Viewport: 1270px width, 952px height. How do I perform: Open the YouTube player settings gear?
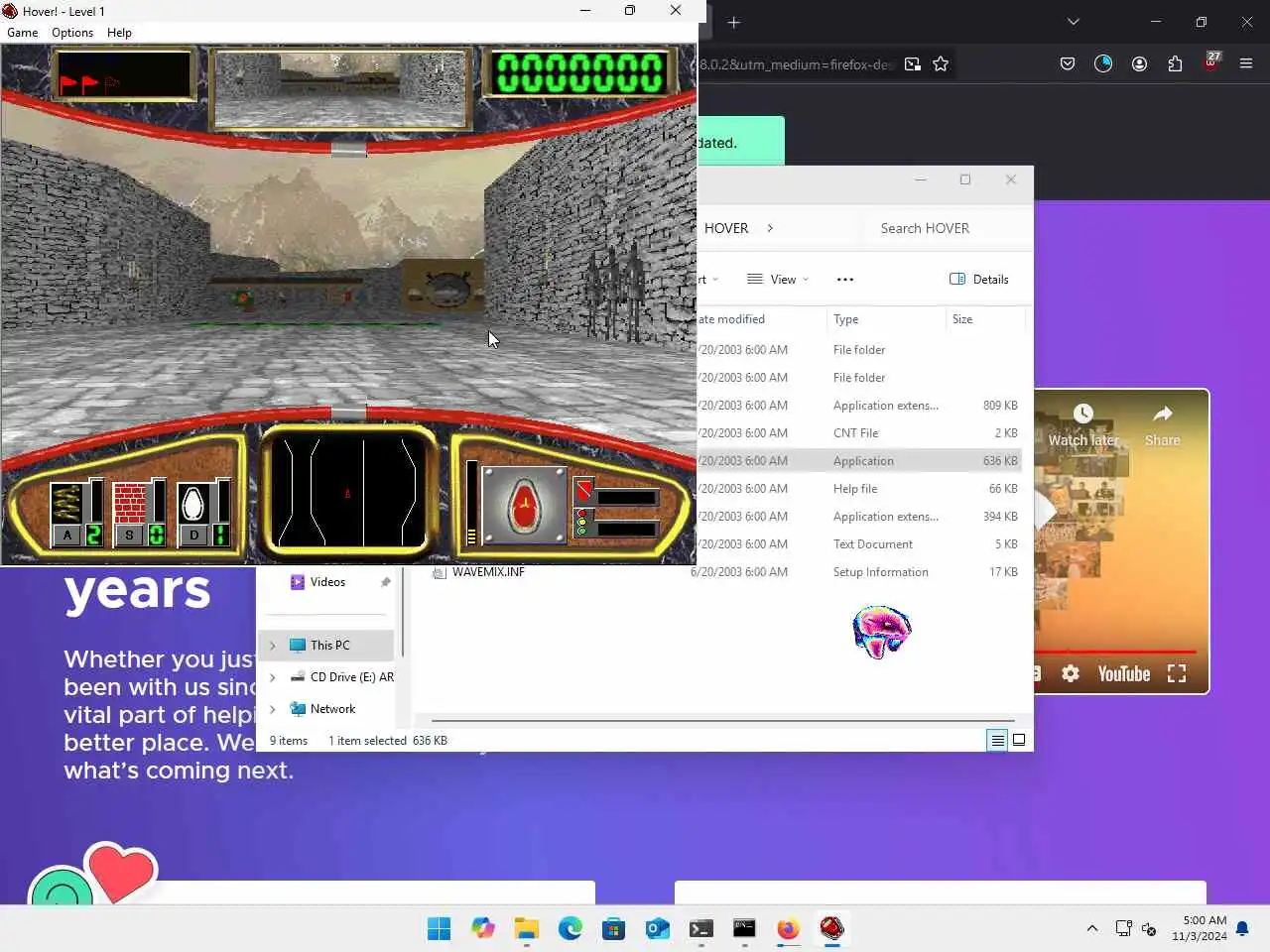tap(1071, 674)
